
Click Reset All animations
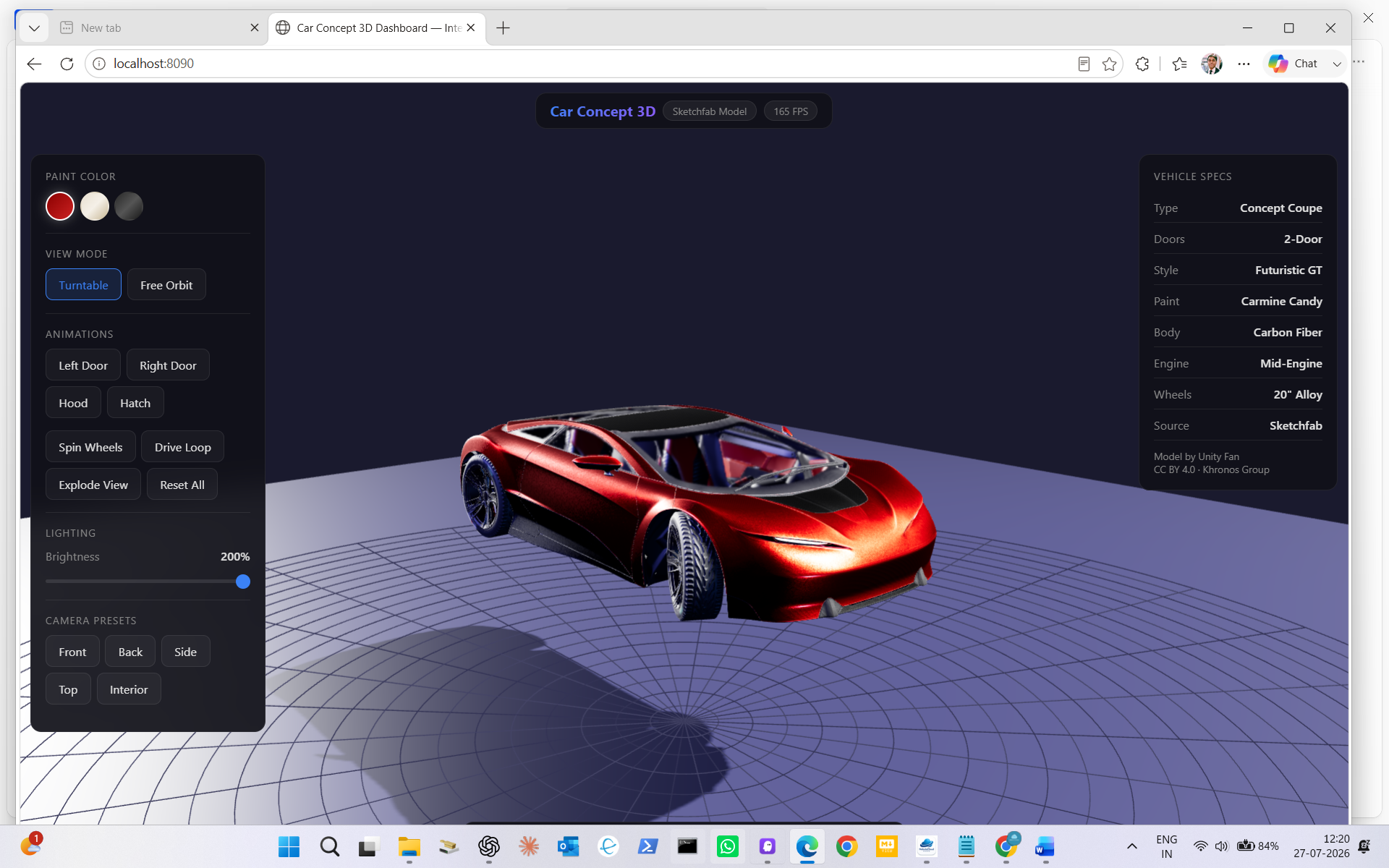pos(182,485)
